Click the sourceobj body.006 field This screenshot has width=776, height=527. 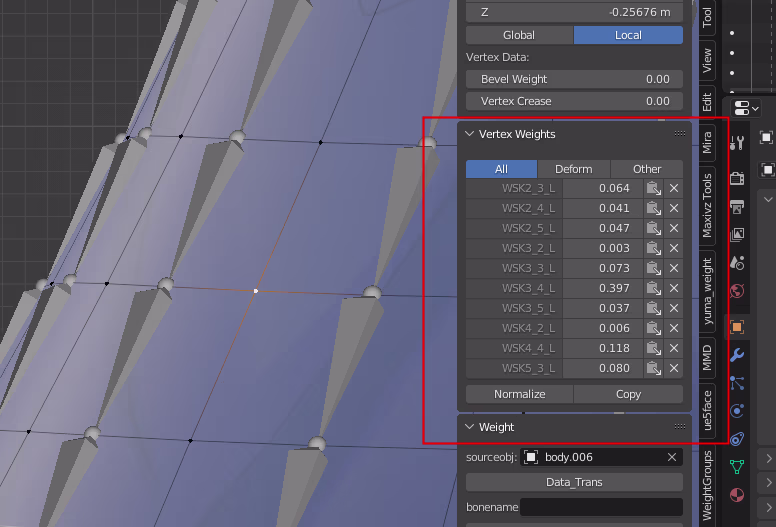click(601, 457)
